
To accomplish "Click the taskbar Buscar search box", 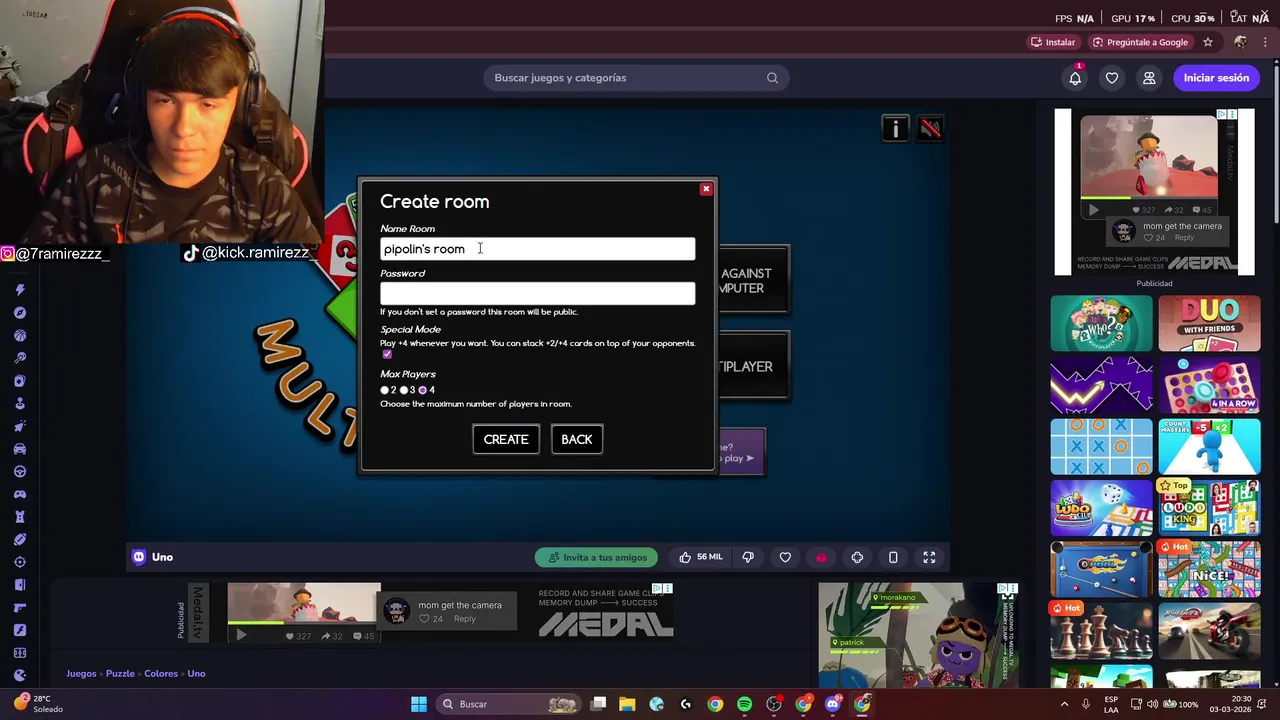I will point(510,704).
